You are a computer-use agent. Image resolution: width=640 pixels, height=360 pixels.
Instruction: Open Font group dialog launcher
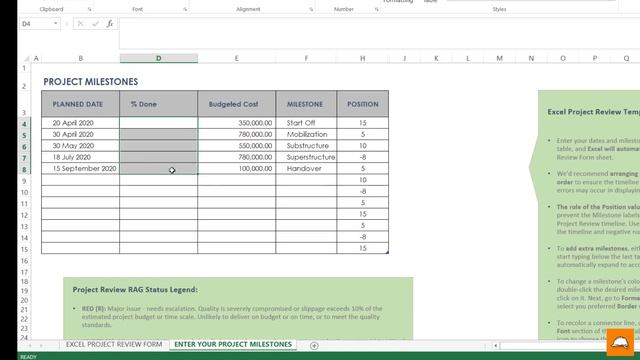pyautogui.click(x=185, y=9)
